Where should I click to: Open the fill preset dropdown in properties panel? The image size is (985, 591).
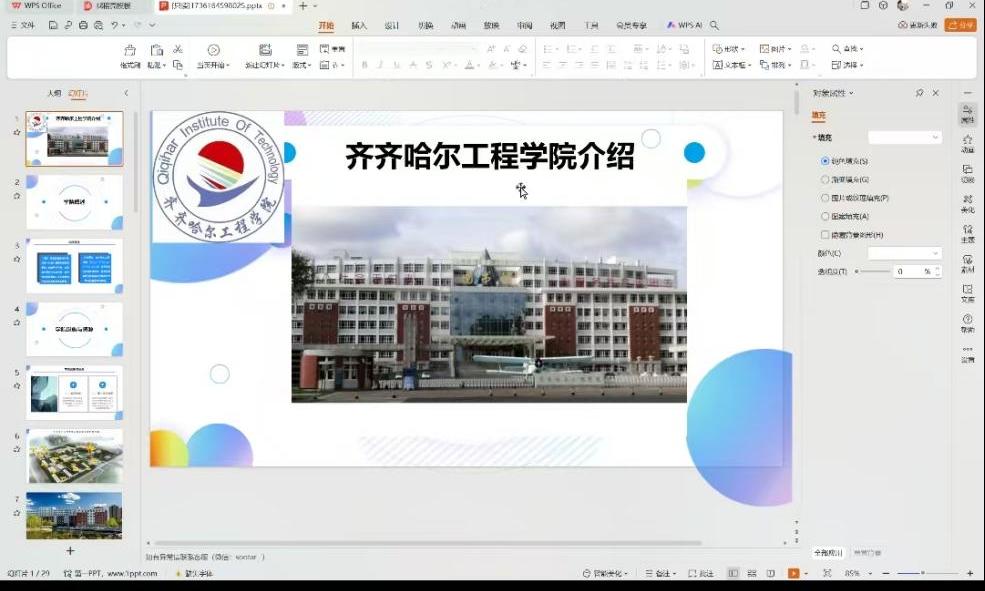pyautogui.click(x=905, y=138)
